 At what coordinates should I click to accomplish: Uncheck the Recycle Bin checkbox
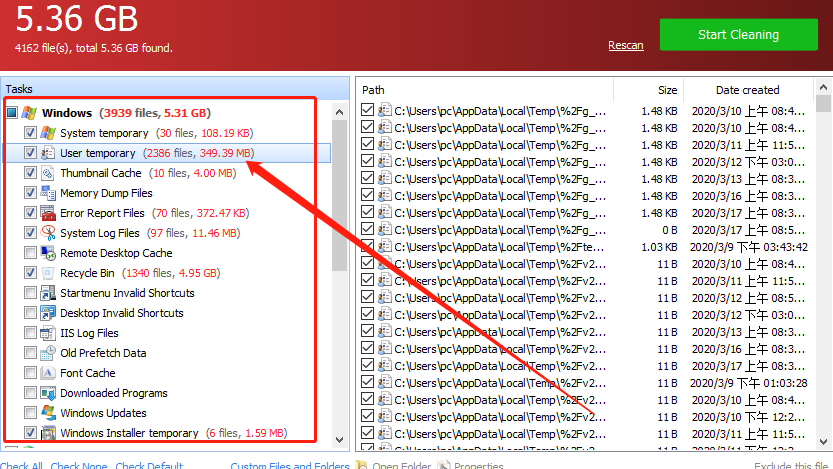30,273
